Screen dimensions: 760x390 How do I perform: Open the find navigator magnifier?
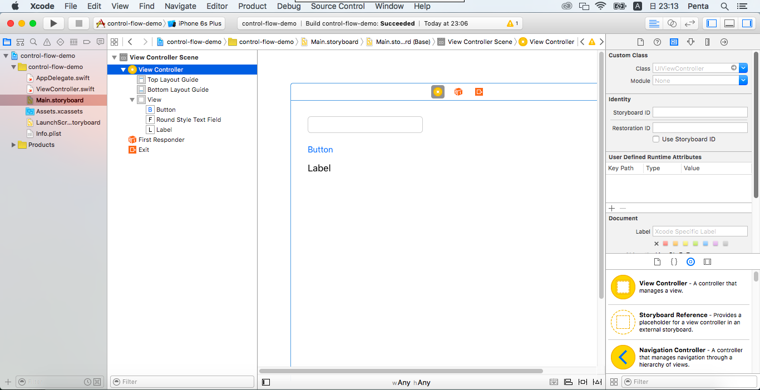[x=33, y=42]
